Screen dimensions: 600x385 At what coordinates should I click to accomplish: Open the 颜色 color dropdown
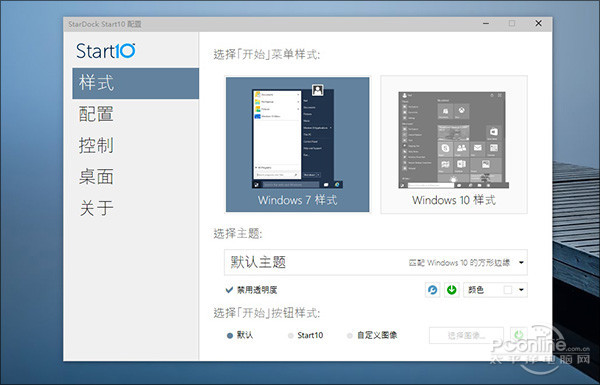click(496, 290)
